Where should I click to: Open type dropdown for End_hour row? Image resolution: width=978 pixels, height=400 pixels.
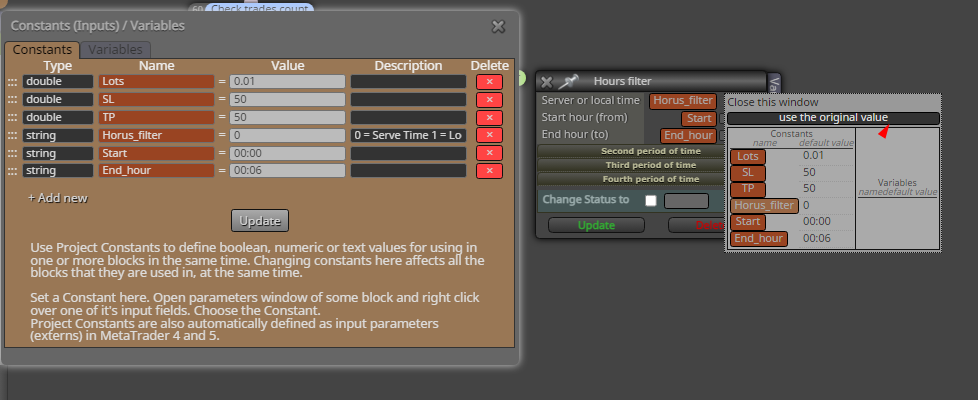(x=57, y=171)
